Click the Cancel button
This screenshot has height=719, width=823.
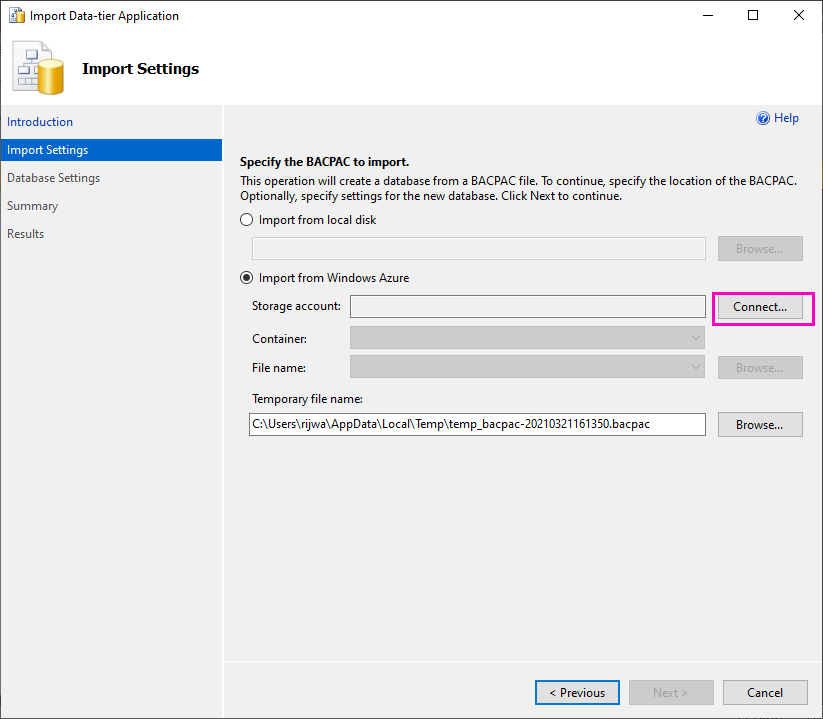point(765,692)
